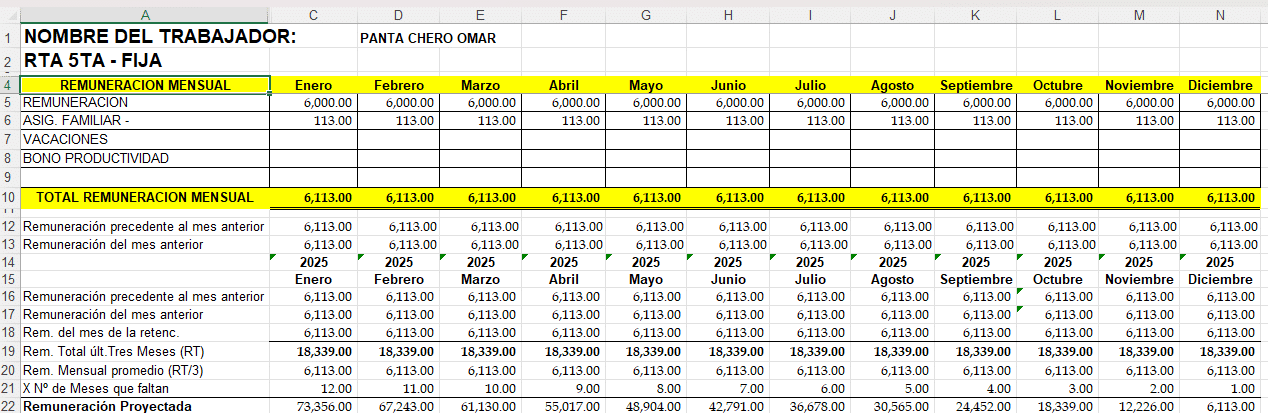Image resolution: width=1268 pixels, height=413 pixels.
Task: Select column A header
Action: click(145, 15)
